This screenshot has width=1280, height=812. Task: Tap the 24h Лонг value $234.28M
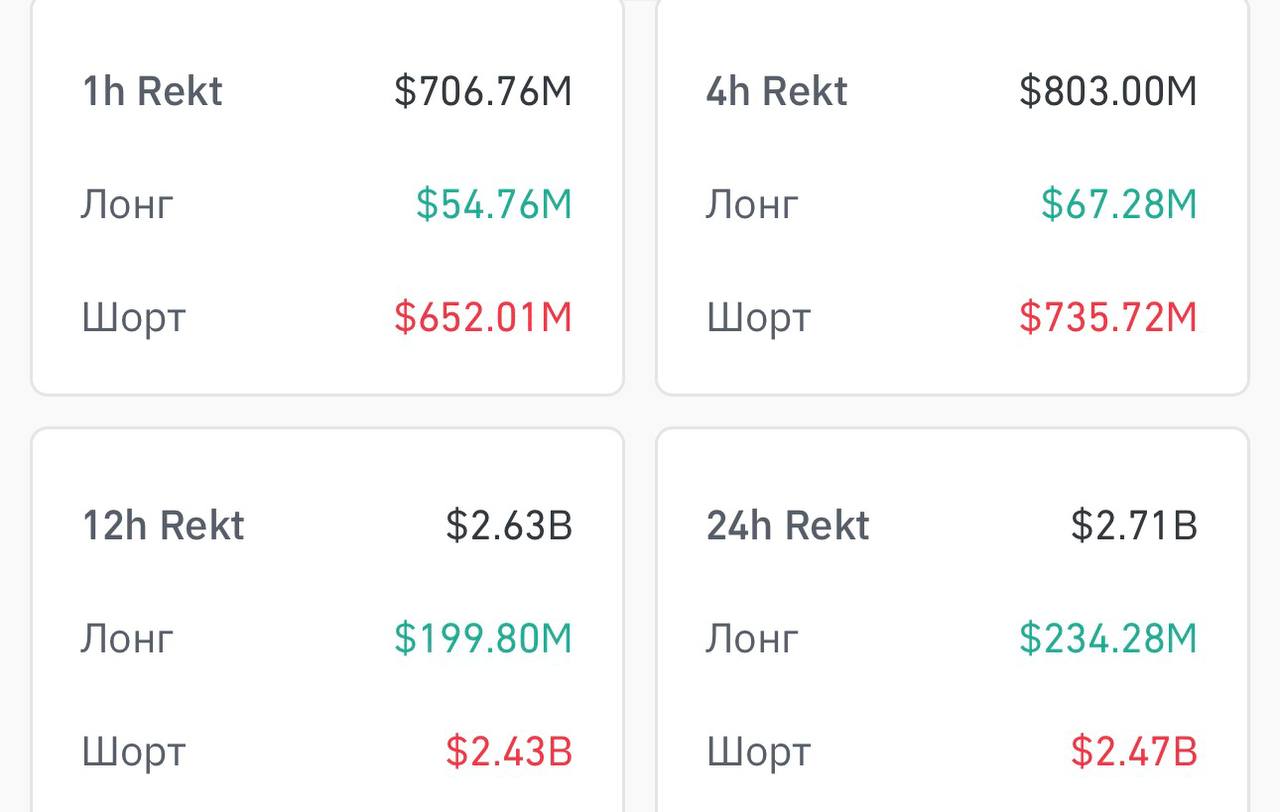tap(1108, 638)
